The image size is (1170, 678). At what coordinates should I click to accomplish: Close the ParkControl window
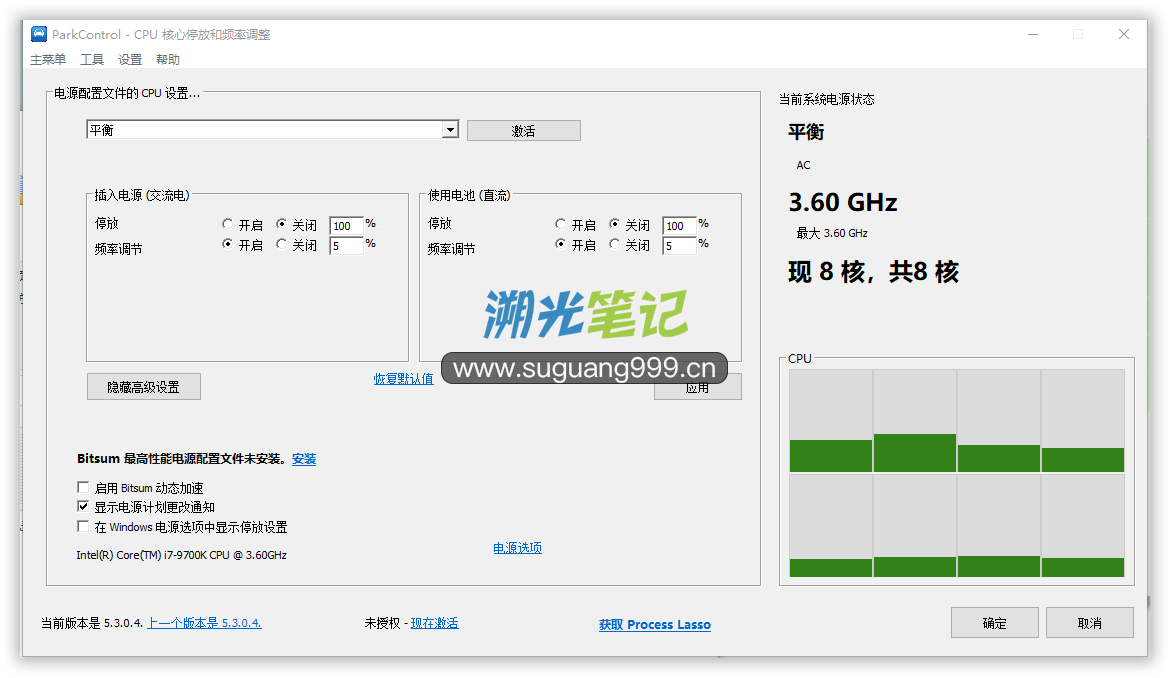1124,34
